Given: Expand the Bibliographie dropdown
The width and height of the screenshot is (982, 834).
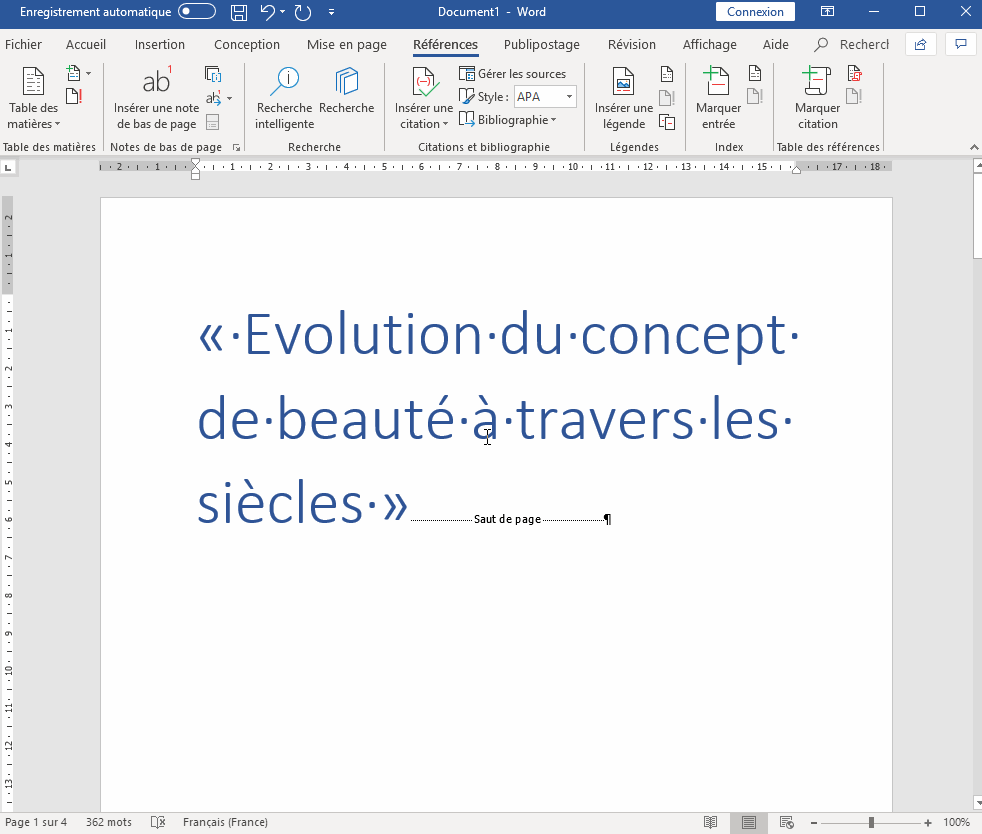Looking at the screenshot, I should pos(509,120).
